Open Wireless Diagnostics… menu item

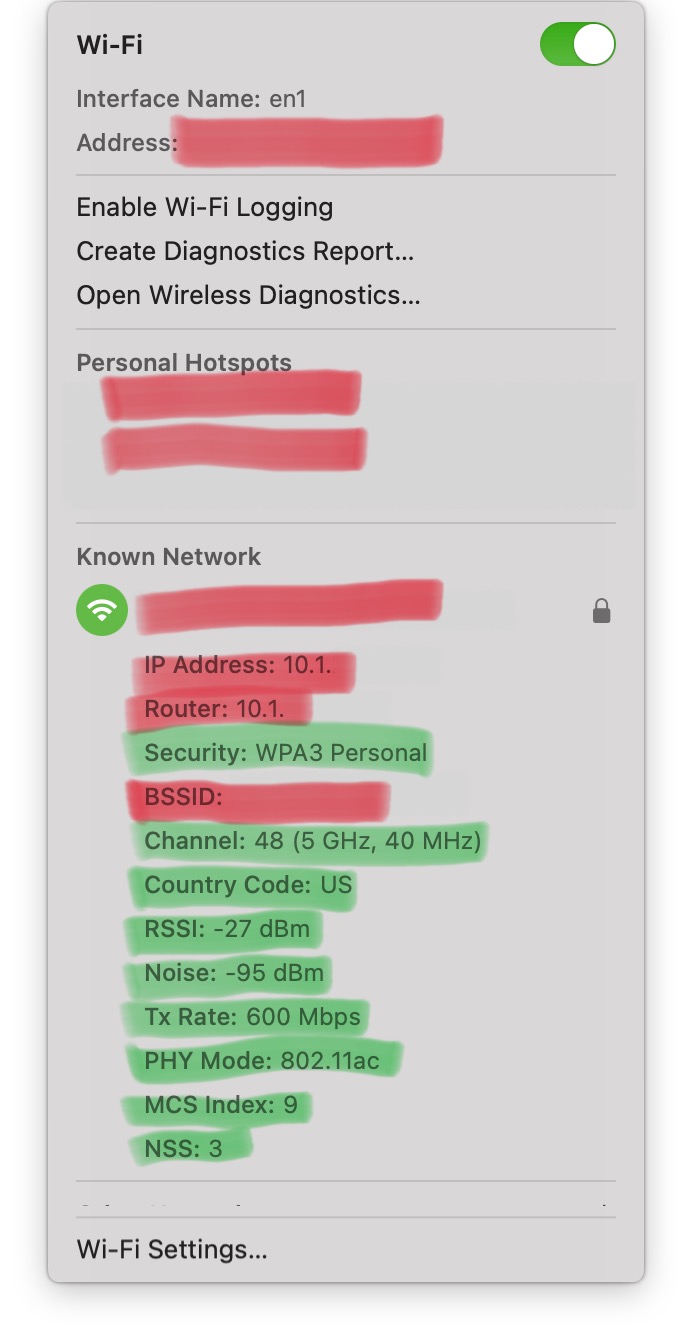[x=248, y=295]
